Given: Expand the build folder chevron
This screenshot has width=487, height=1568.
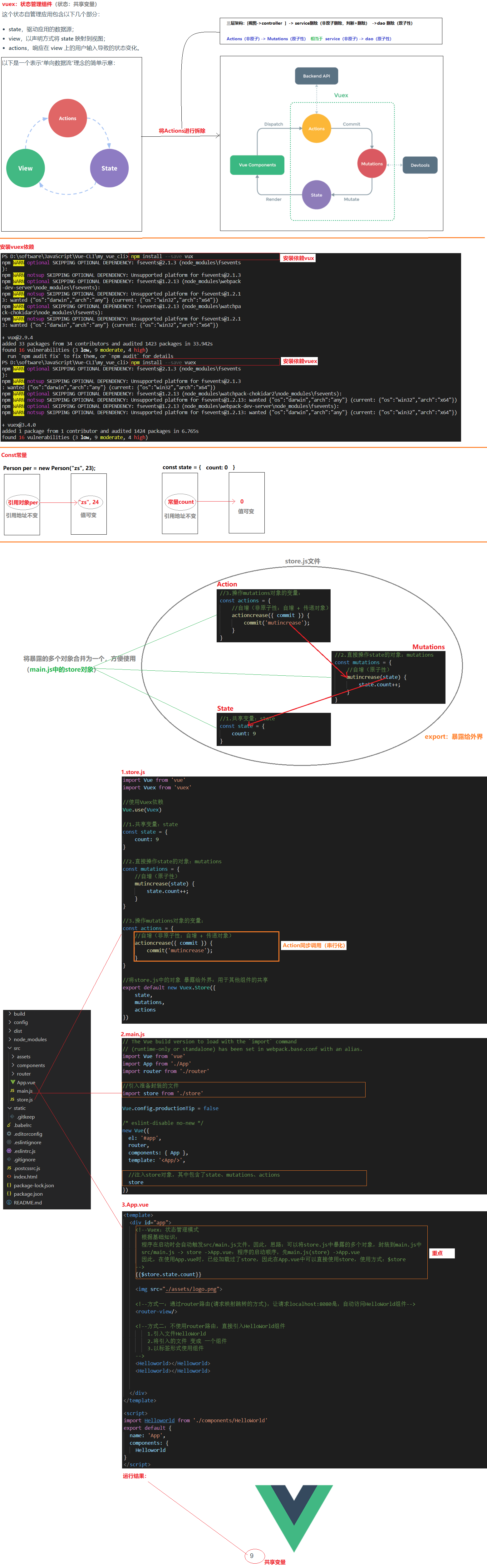Looking at the screenshot, I should [10, 1013].
